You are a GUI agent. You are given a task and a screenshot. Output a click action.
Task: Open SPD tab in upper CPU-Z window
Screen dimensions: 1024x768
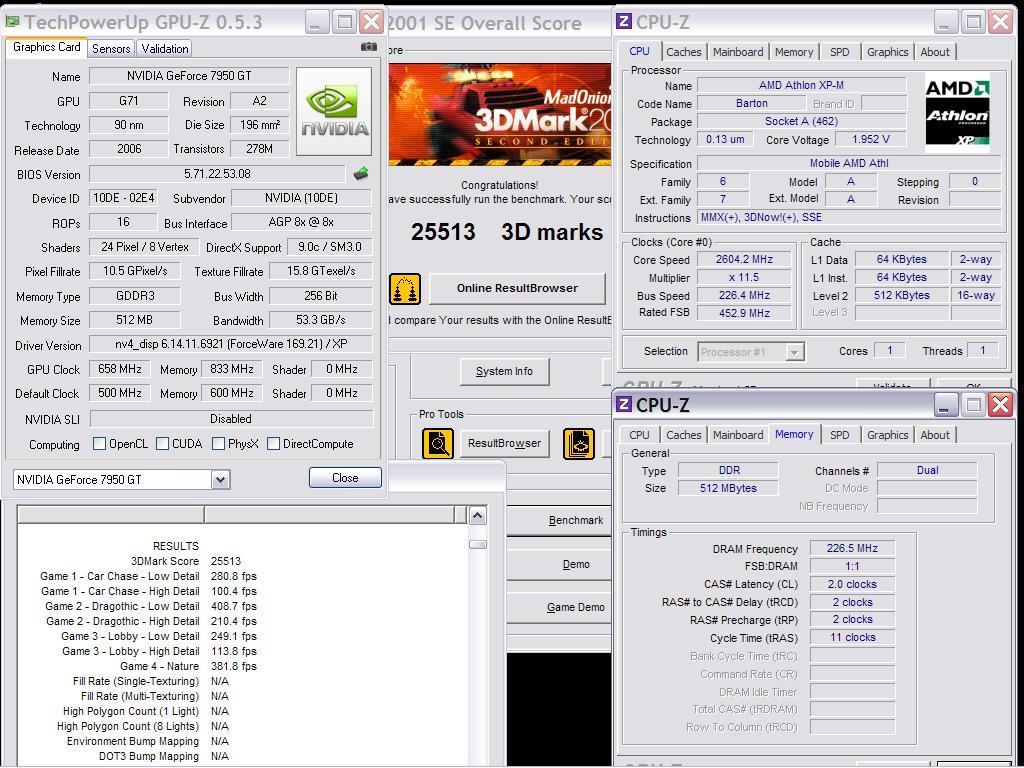click(x=840, y=52)
